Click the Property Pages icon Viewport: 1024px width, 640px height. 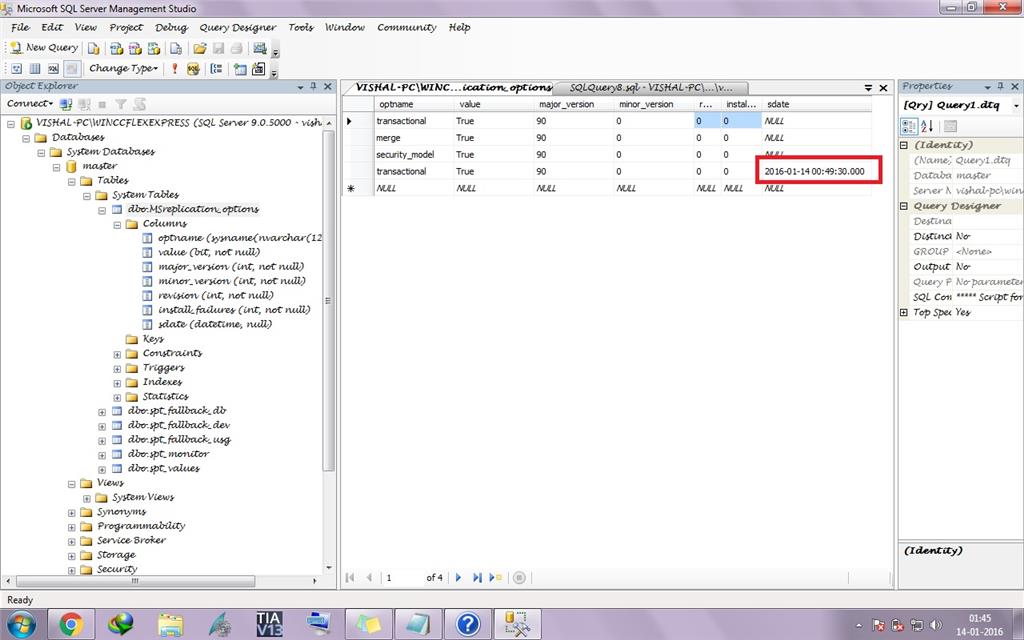tap(950, 126)
